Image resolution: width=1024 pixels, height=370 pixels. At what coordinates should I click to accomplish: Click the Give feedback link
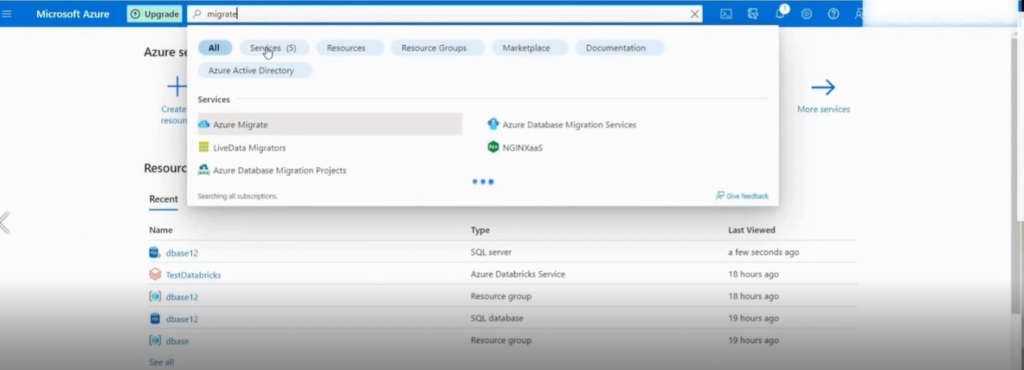click(742, 196)
